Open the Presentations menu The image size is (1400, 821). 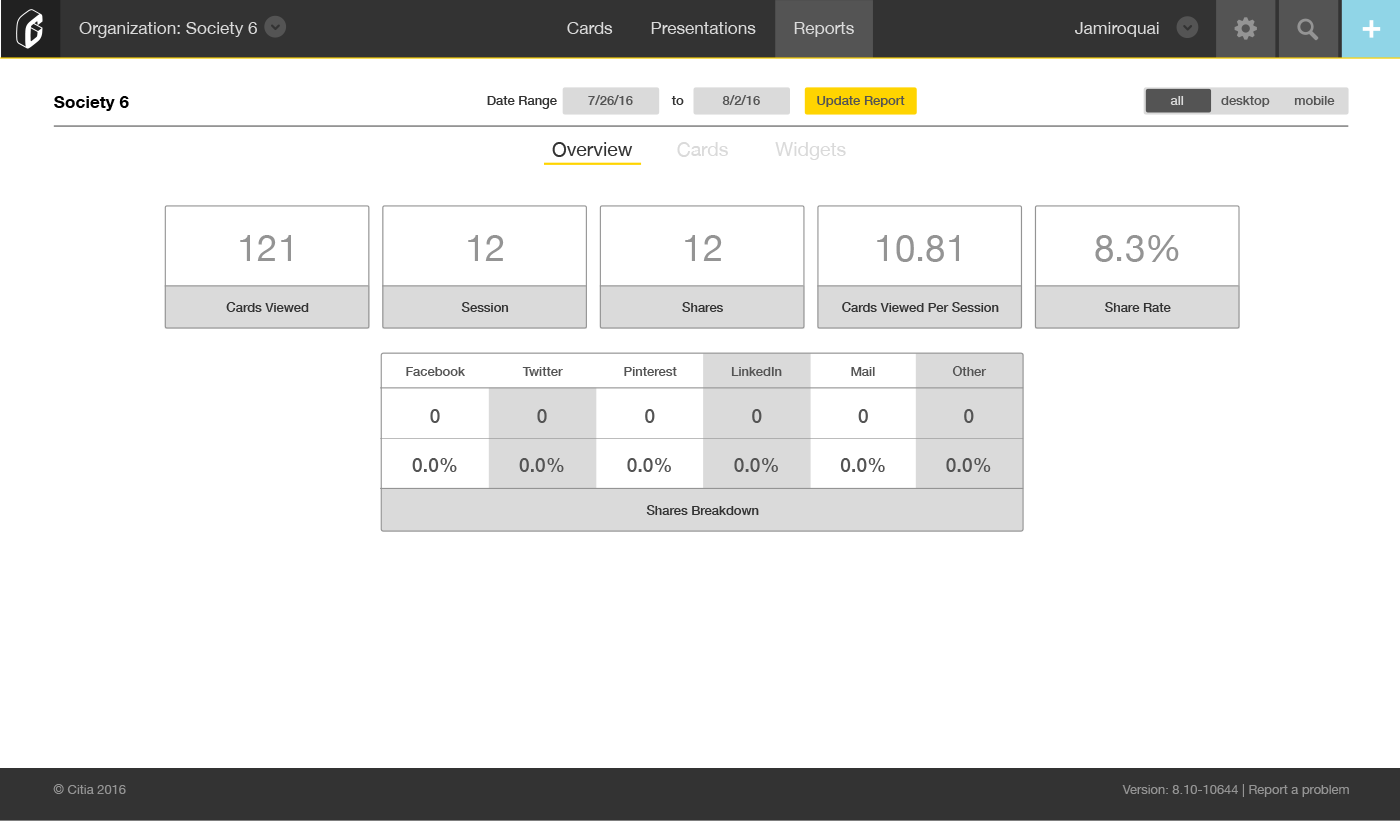click(x=703, y=28)
